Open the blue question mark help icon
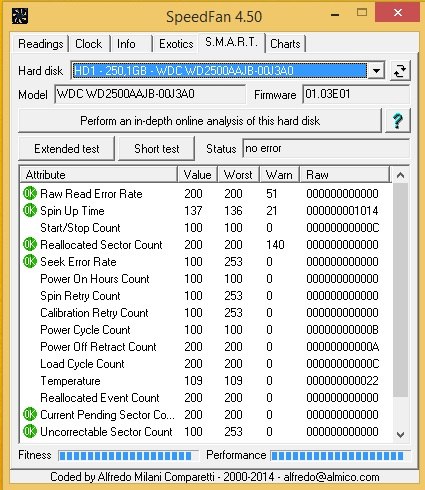 pos(397,120)
